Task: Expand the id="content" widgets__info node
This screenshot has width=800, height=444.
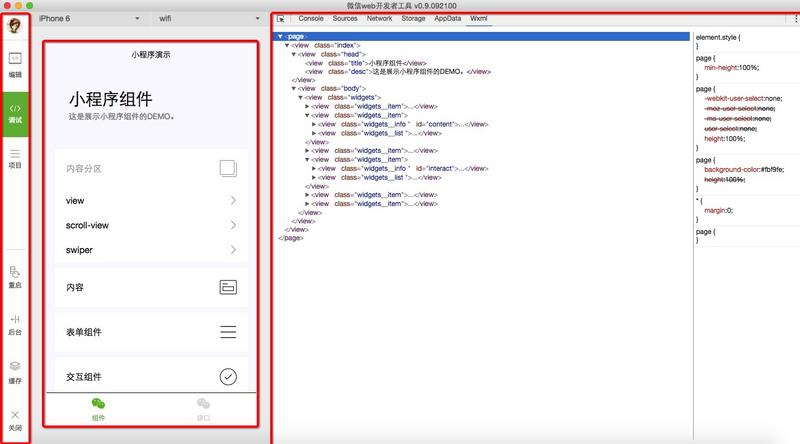Action: (314, 124)
